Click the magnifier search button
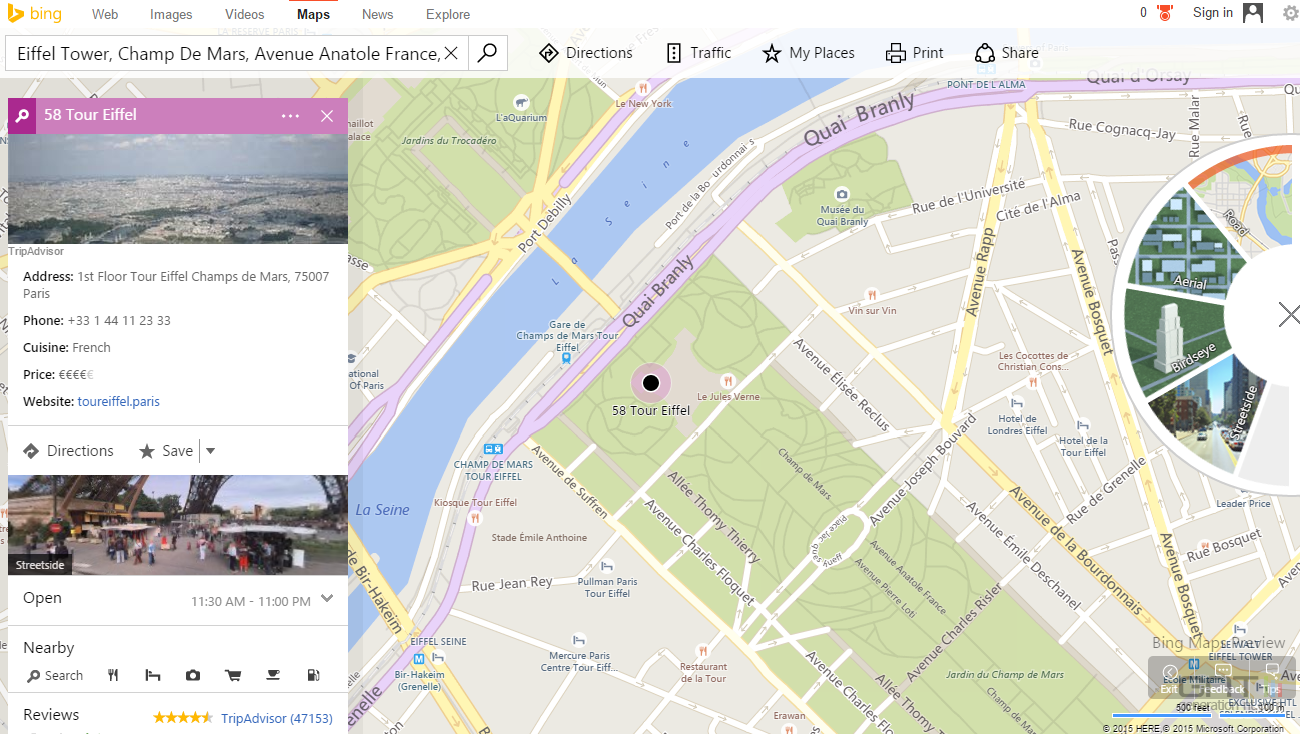The width and height of the screenshot is (1300, 734). click(487, 53)
